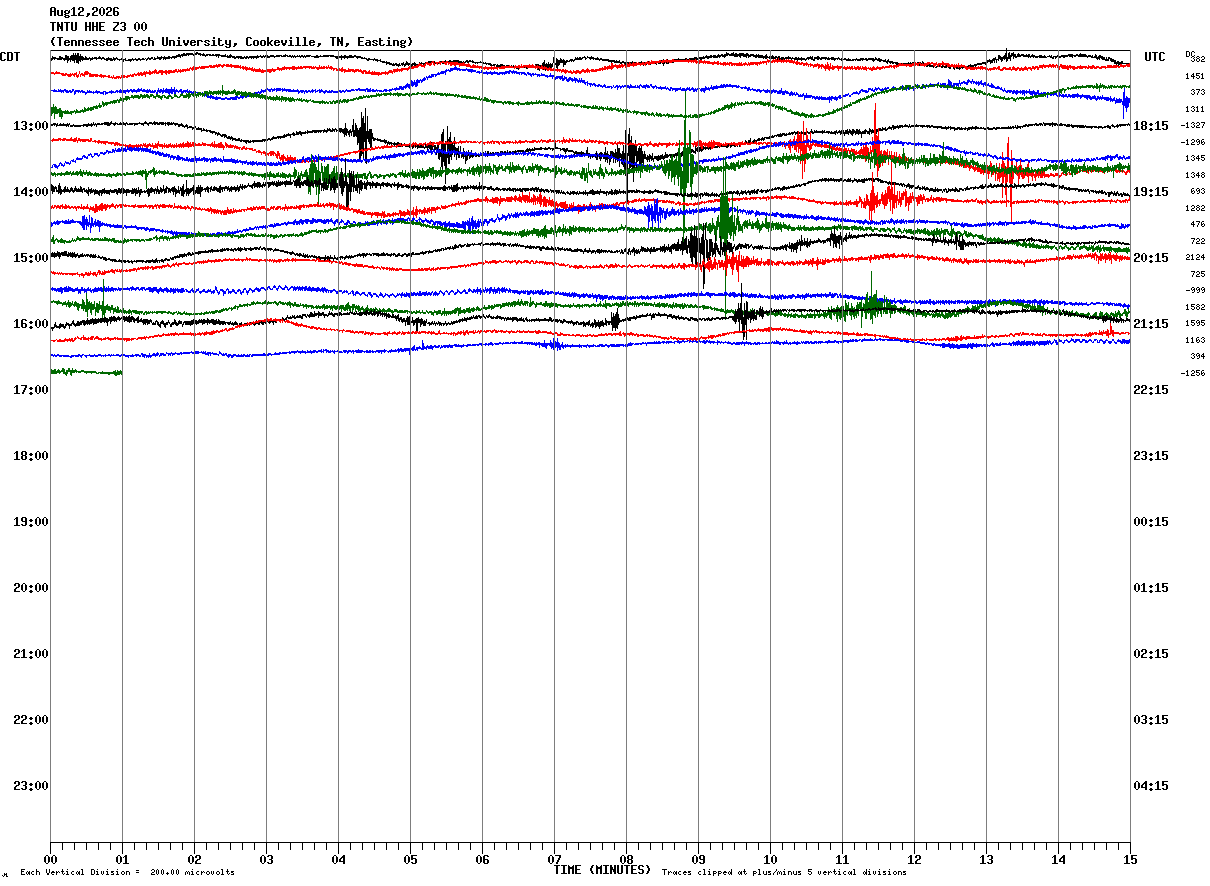
Task: Click minute tick label 07 on time axis
Action: coord(554,859)
